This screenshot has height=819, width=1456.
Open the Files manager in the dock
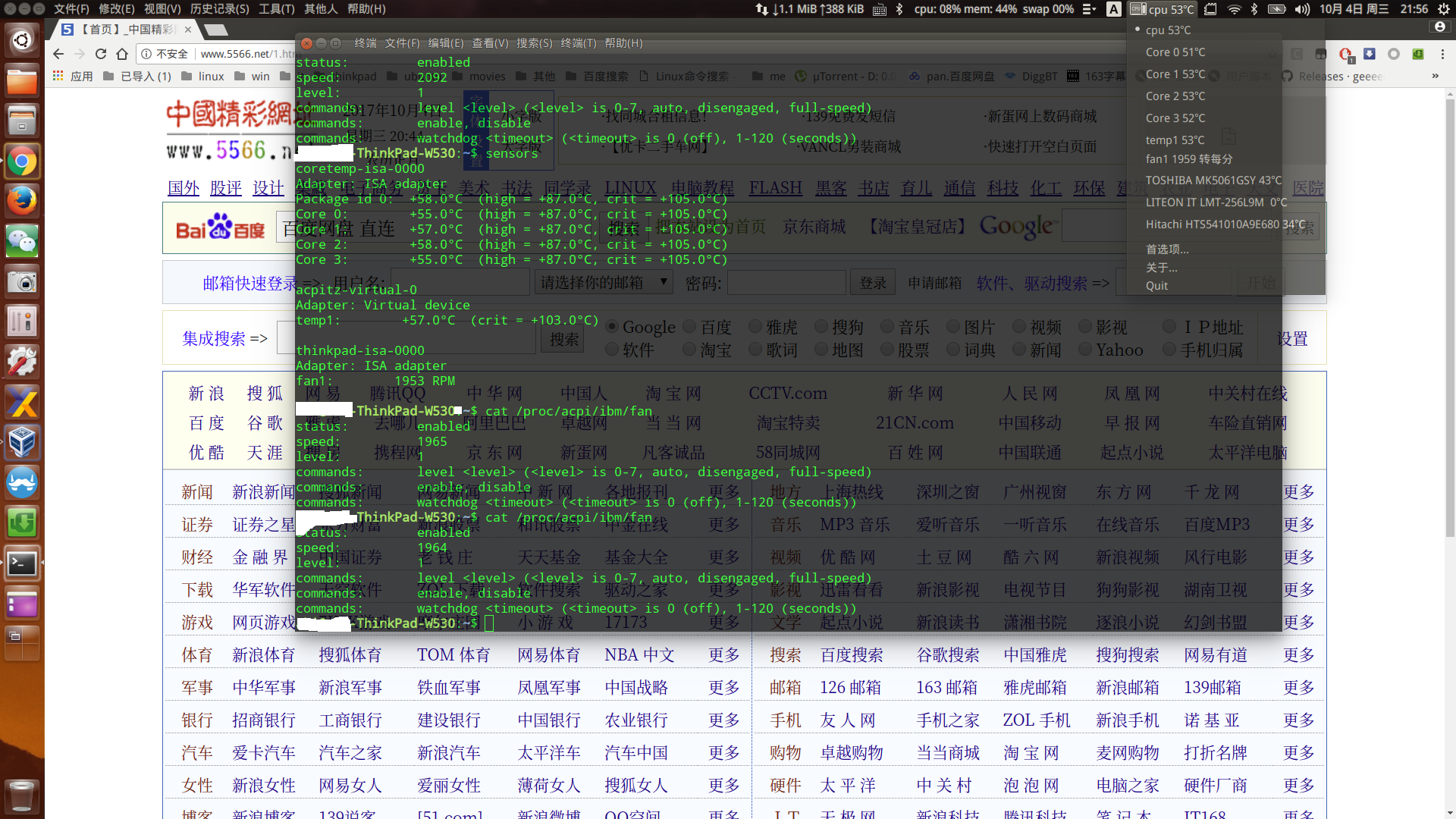tap(22, 80)
